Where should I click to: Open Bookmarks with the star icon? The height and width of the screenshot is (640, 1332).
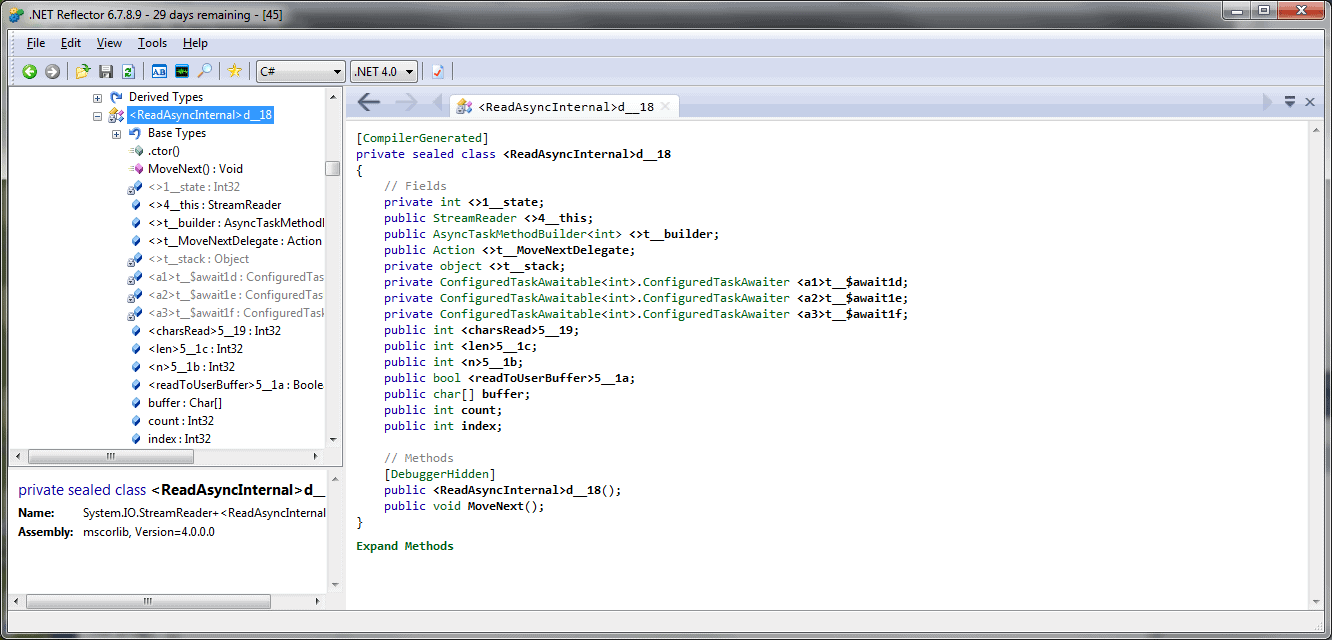tap(234, 71)
